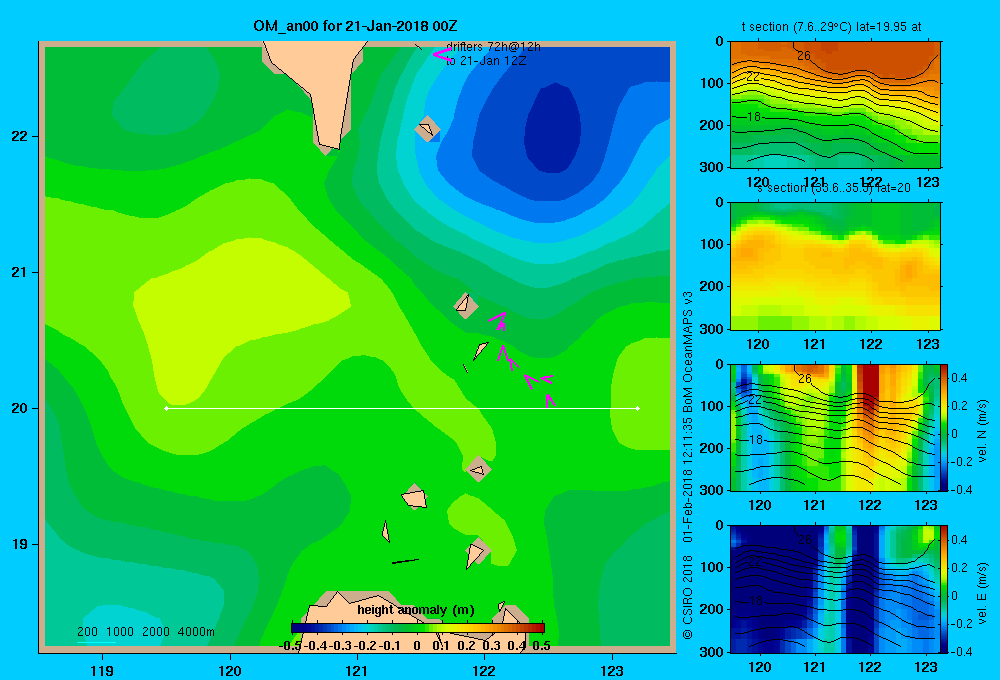This screenshot has width=1000, height=680.
Task: Click the vel. N color scale bar
Action: 945,427
